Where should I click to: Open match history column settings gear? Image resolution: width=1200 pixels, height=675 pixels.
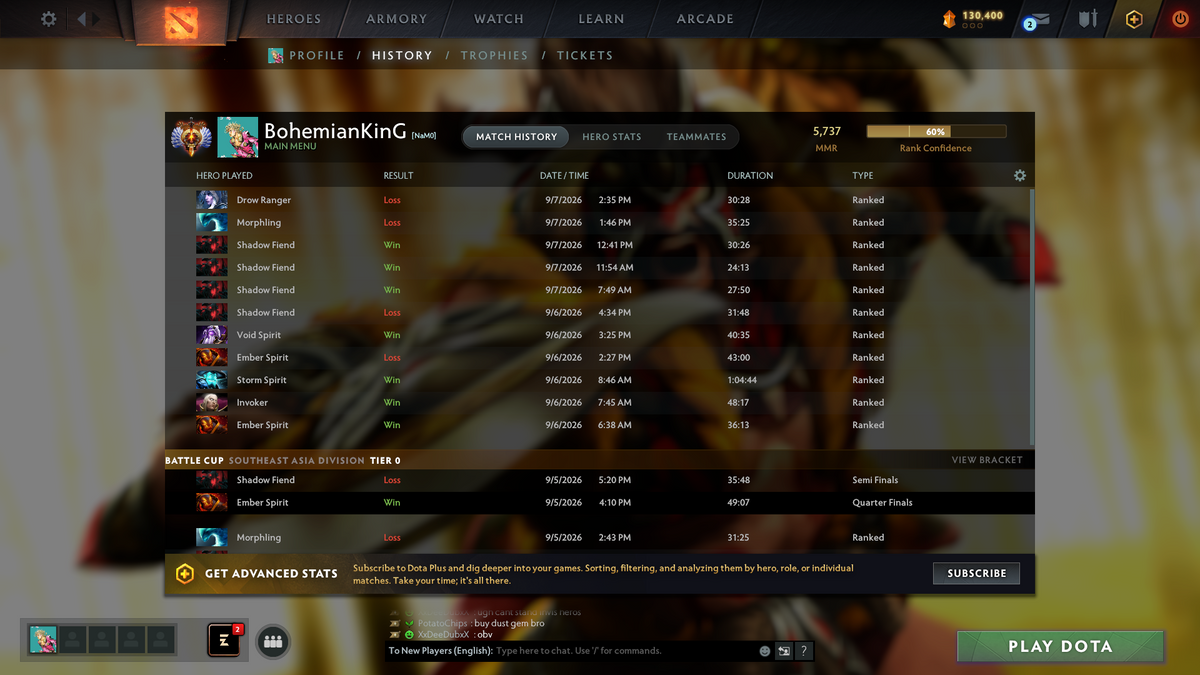pos(1020,175)
